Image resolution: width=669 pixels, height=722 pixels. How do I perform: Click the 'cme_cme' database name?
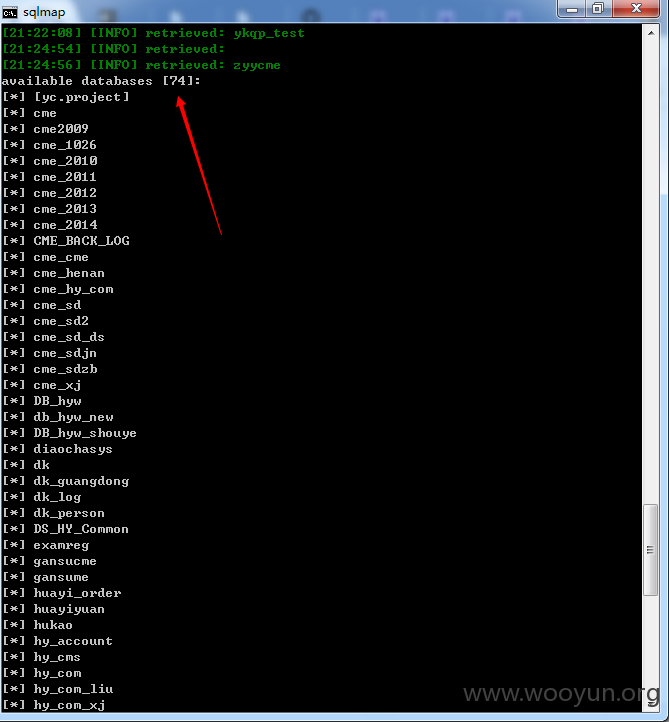(x=61, y=257)
